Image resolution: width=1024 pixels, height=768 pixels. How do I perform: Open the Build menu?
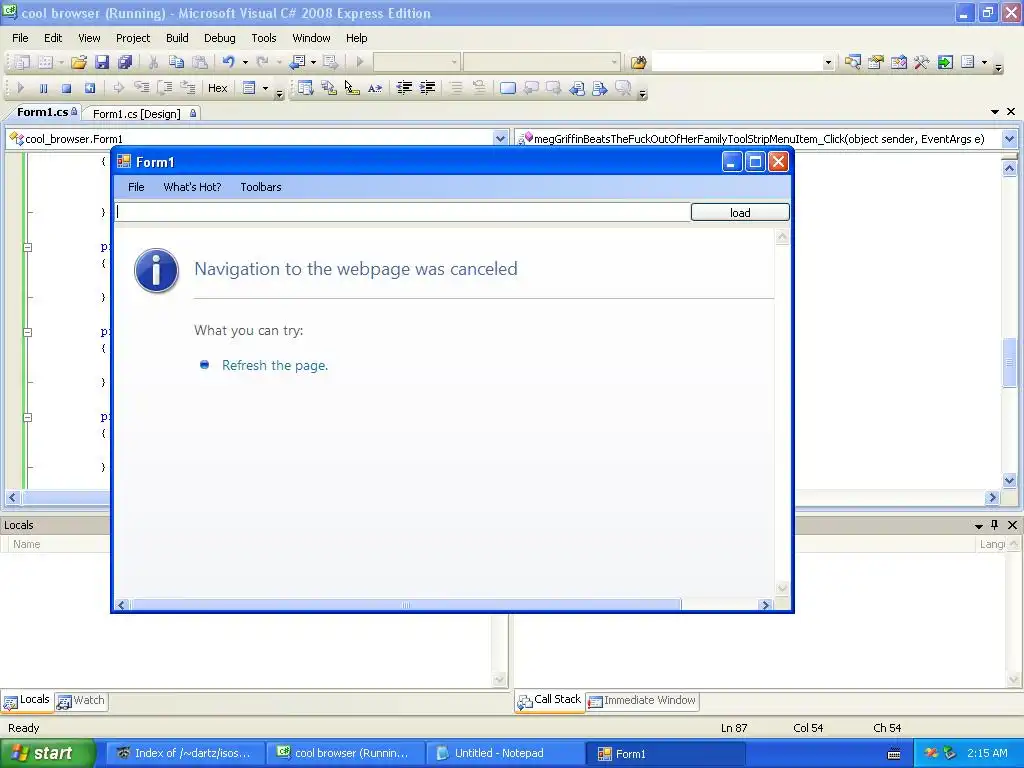coord(177,38)
